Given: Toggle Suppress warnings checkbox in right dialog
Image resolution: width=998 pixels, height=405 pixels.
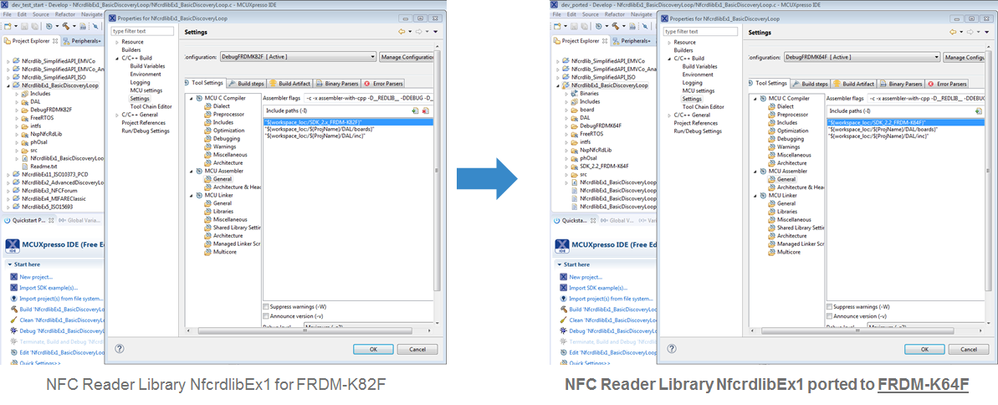Looking at the screenshot, I should coord(829,307).
